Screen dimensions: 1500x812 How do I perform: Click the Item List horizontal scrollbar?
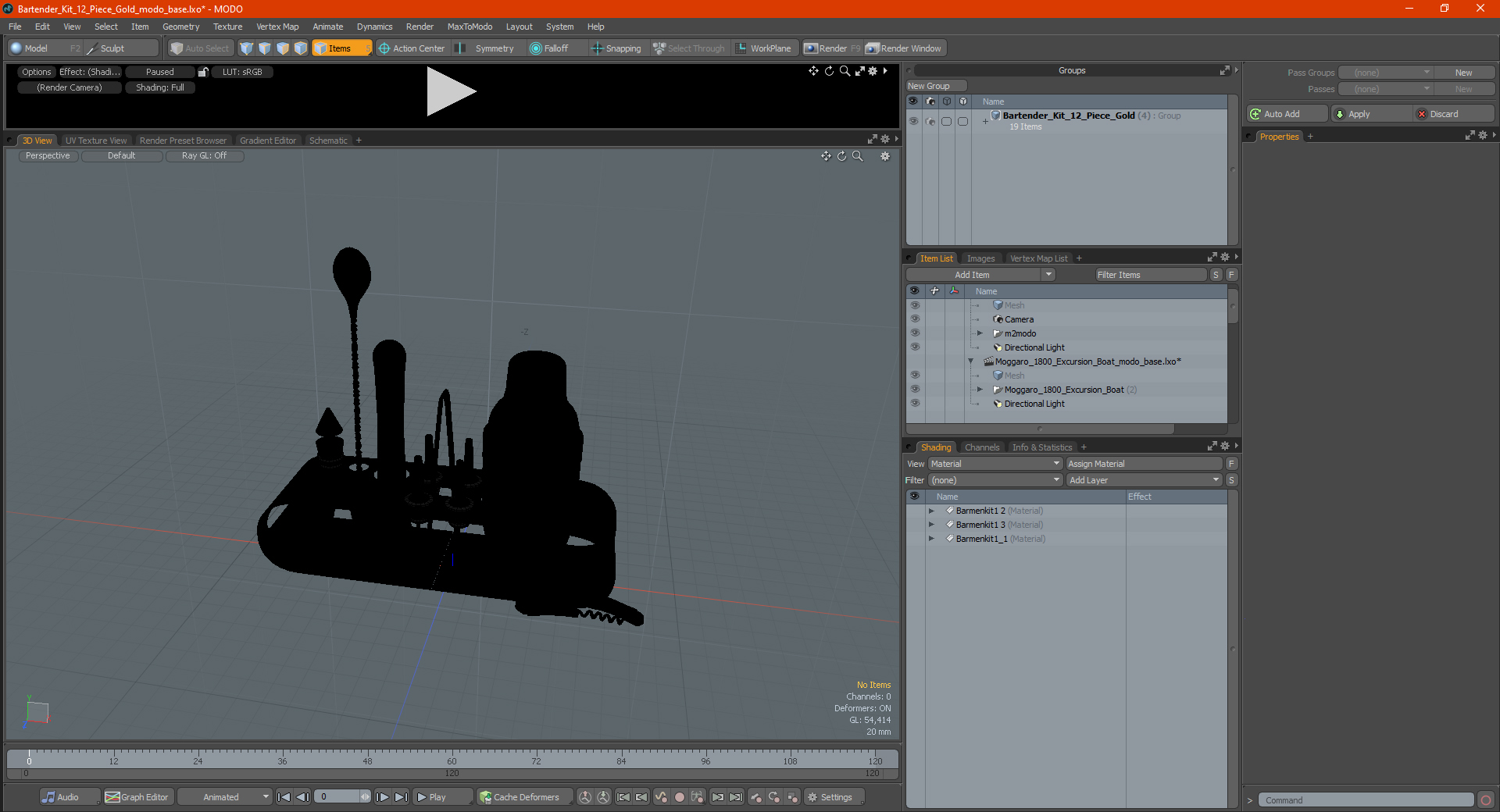(x=1040, y=429)
